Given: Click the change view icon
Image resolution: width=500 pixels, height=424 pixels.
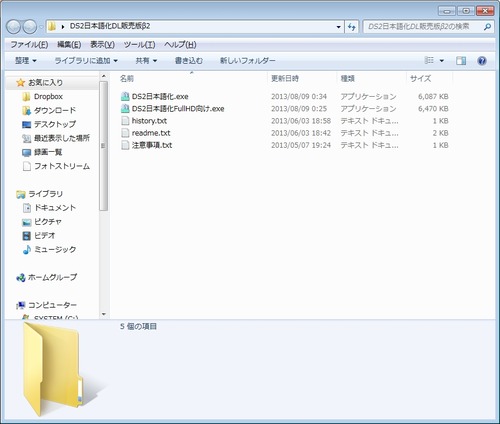Looking at the screenshot, I should (429, 60).
